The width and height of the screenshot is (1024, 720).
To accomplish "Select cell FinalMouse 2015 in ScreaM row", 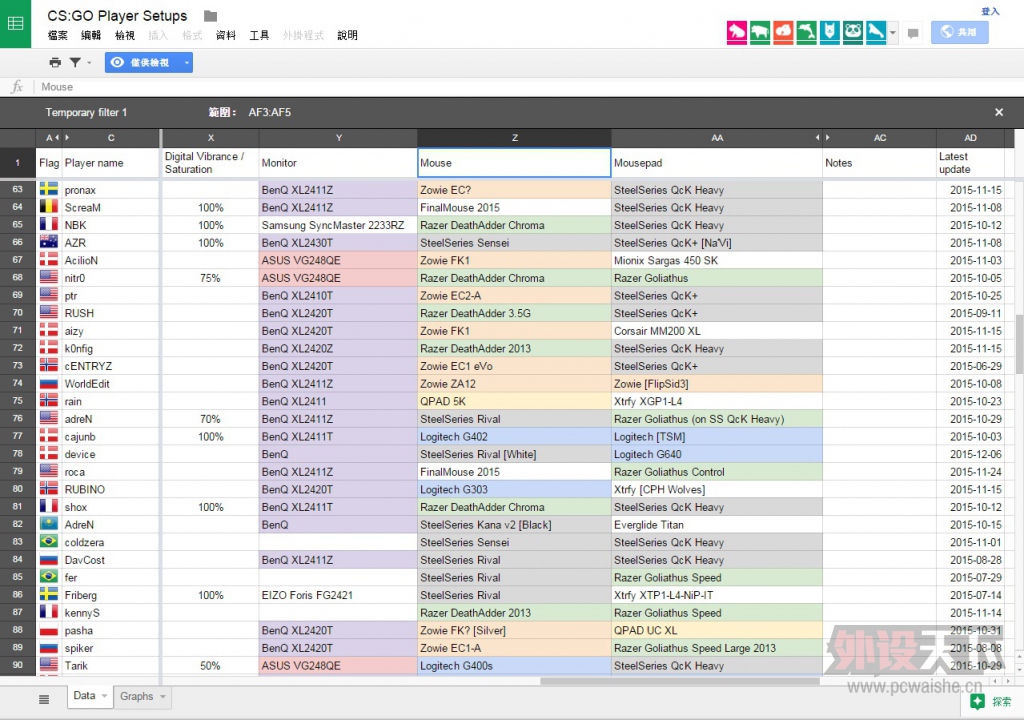I will [x=515, y=207].
